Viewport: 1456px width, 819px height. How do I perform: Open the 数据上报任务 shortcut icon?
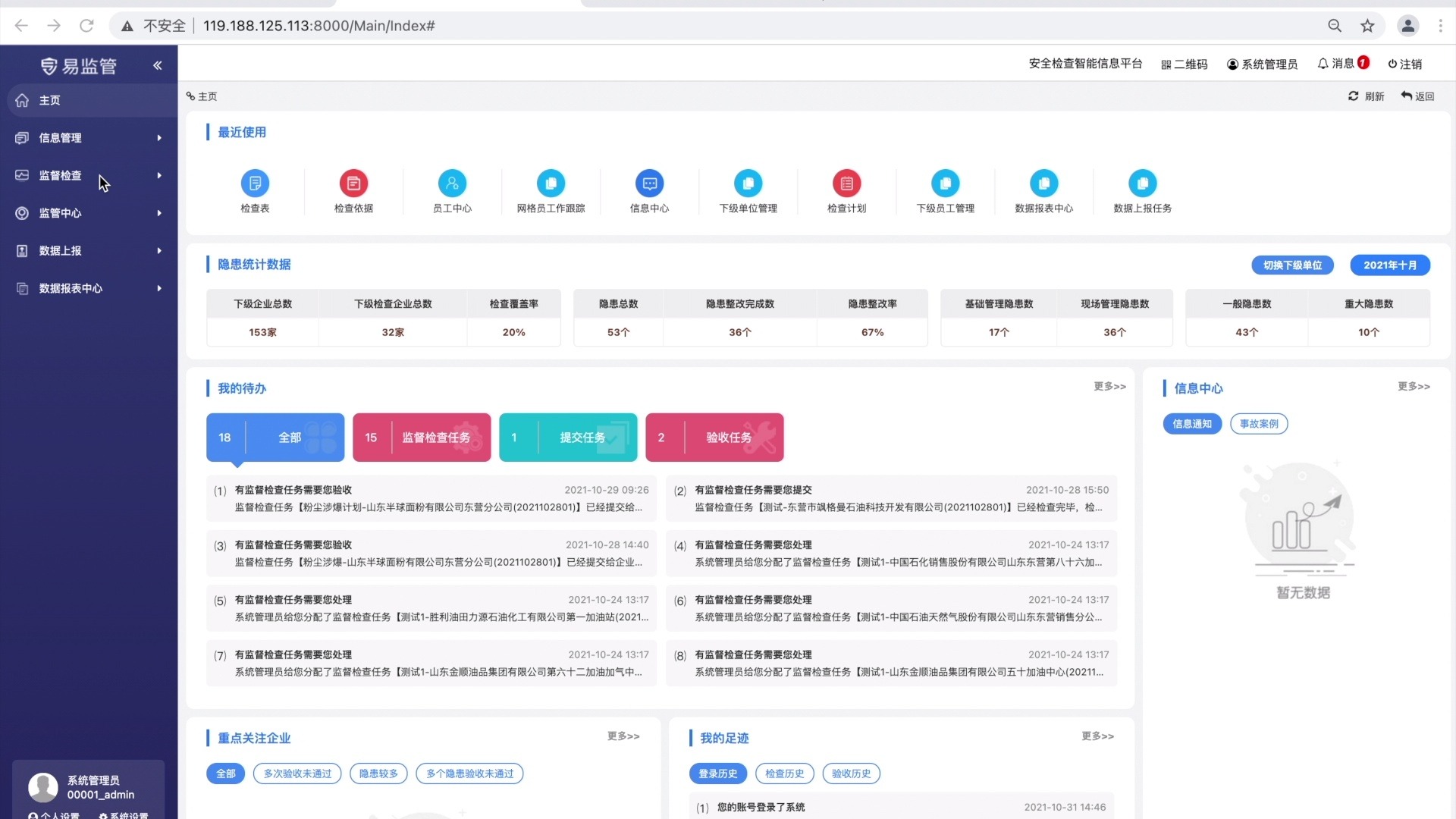tap(1142, 184)
